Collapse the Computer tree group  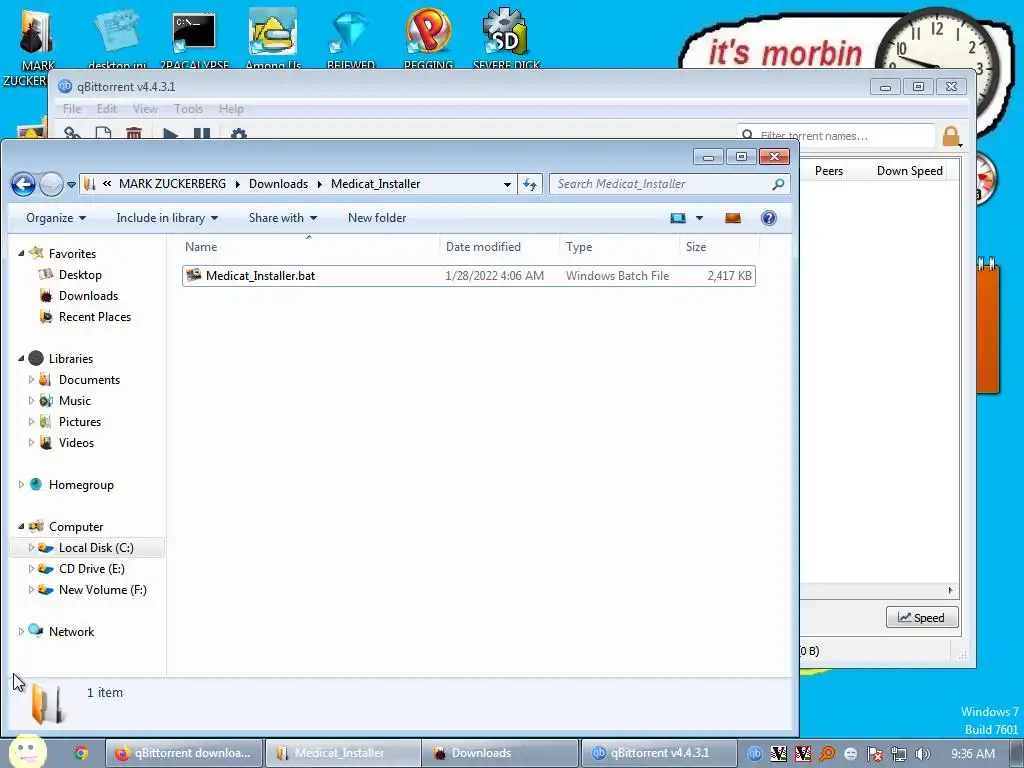(21, 526)
